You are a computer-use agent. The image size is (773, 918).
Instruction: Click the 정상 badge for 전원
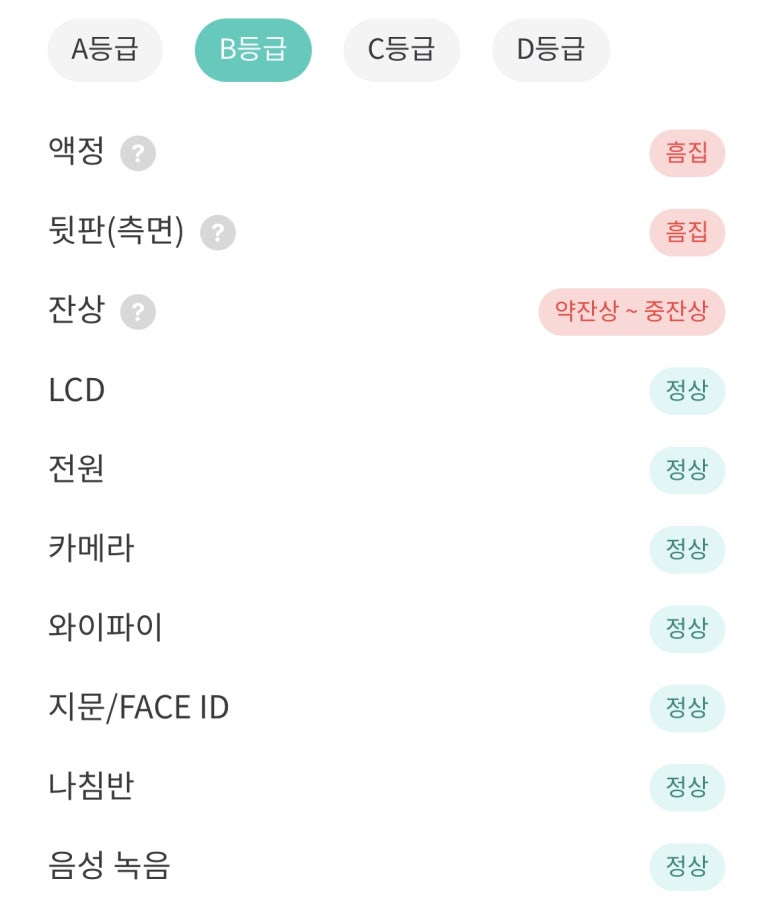coord(687,470)
